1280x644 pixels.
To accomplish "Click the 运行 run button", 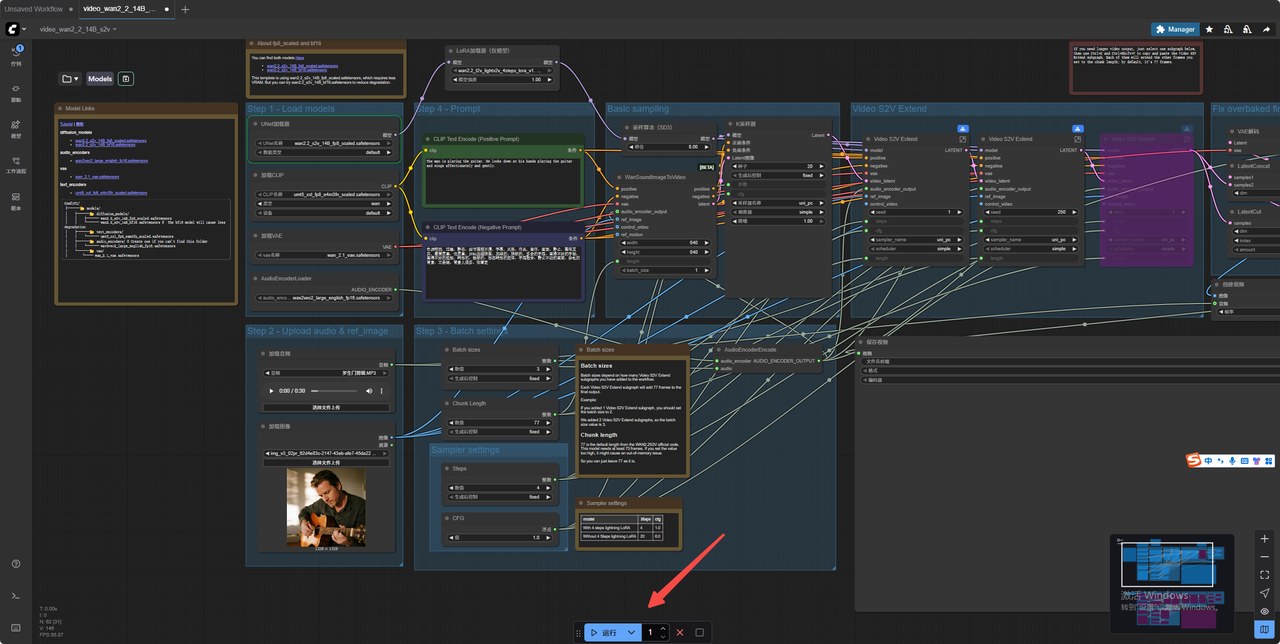I will tap(603, 632).
